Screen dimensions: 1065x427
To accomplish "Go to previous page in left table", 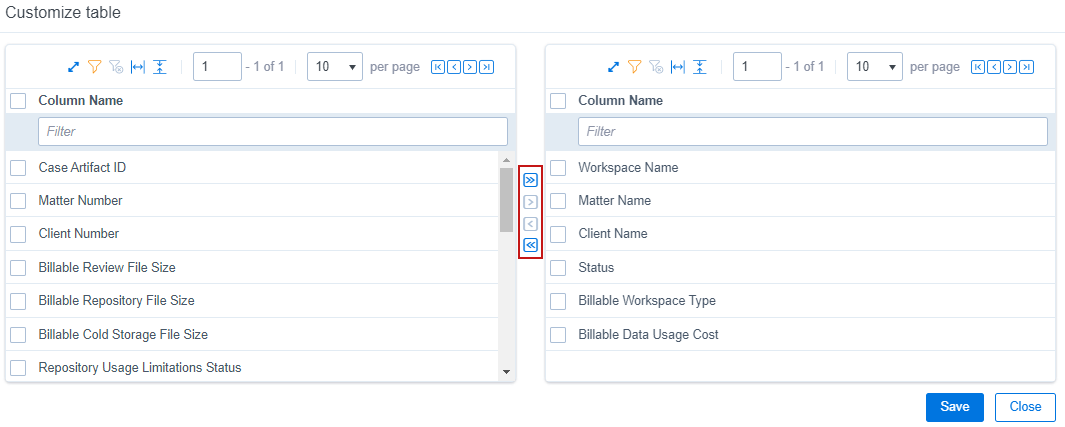I will point(454,67).
